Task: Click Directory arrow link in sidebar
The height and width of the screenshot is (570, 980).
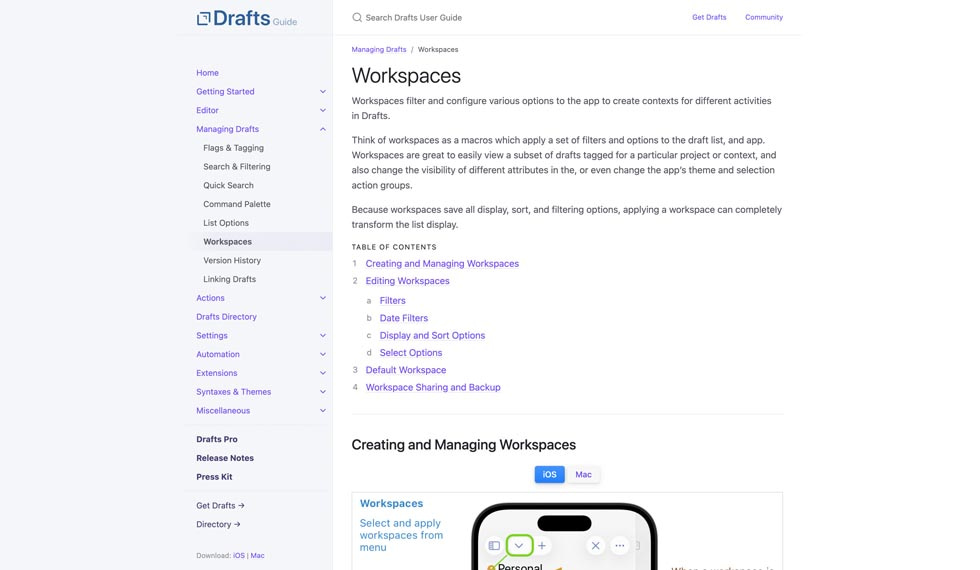Action: [x=218, y=524]
